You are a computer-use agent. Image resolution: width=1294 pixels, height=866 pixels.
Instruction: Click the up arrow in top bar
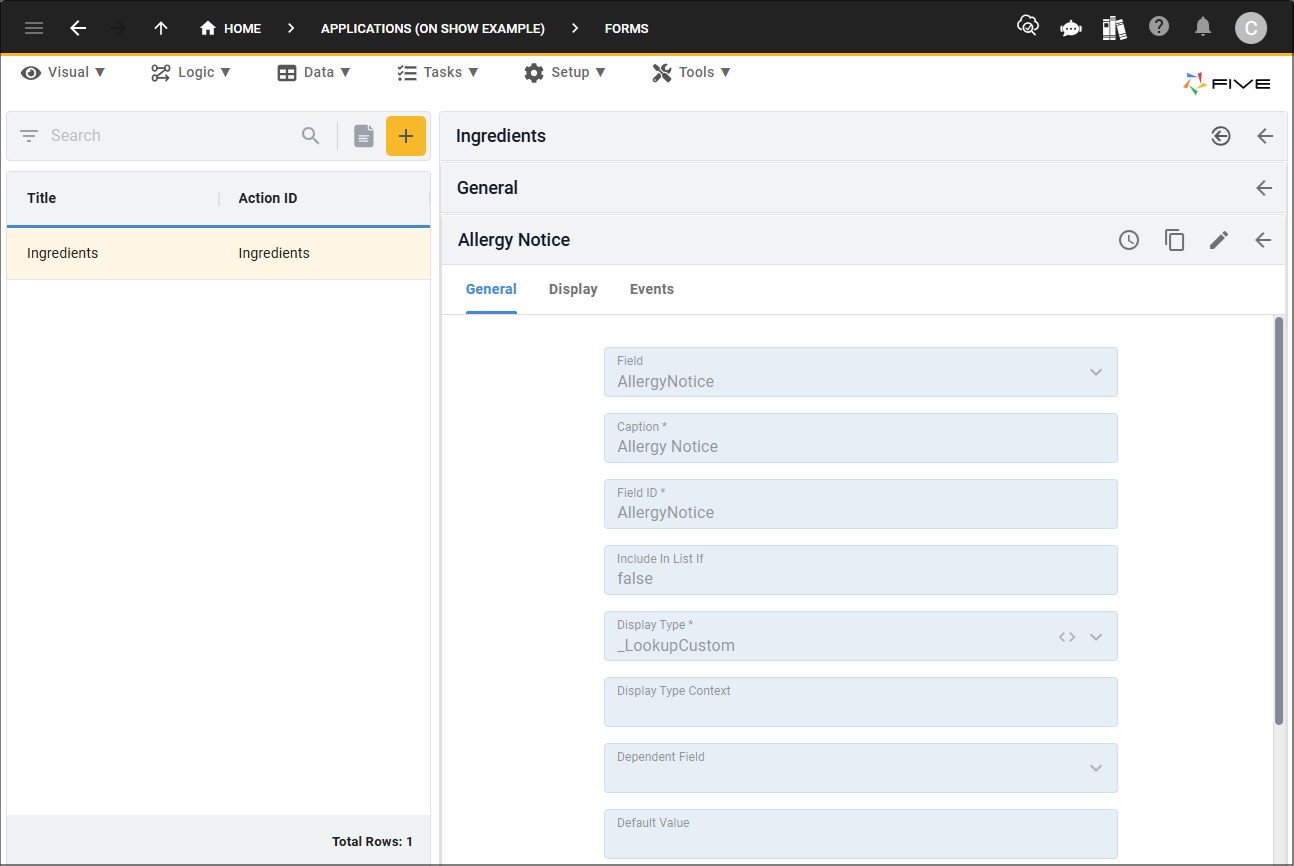pyautogui.click(x=161, y=28)
